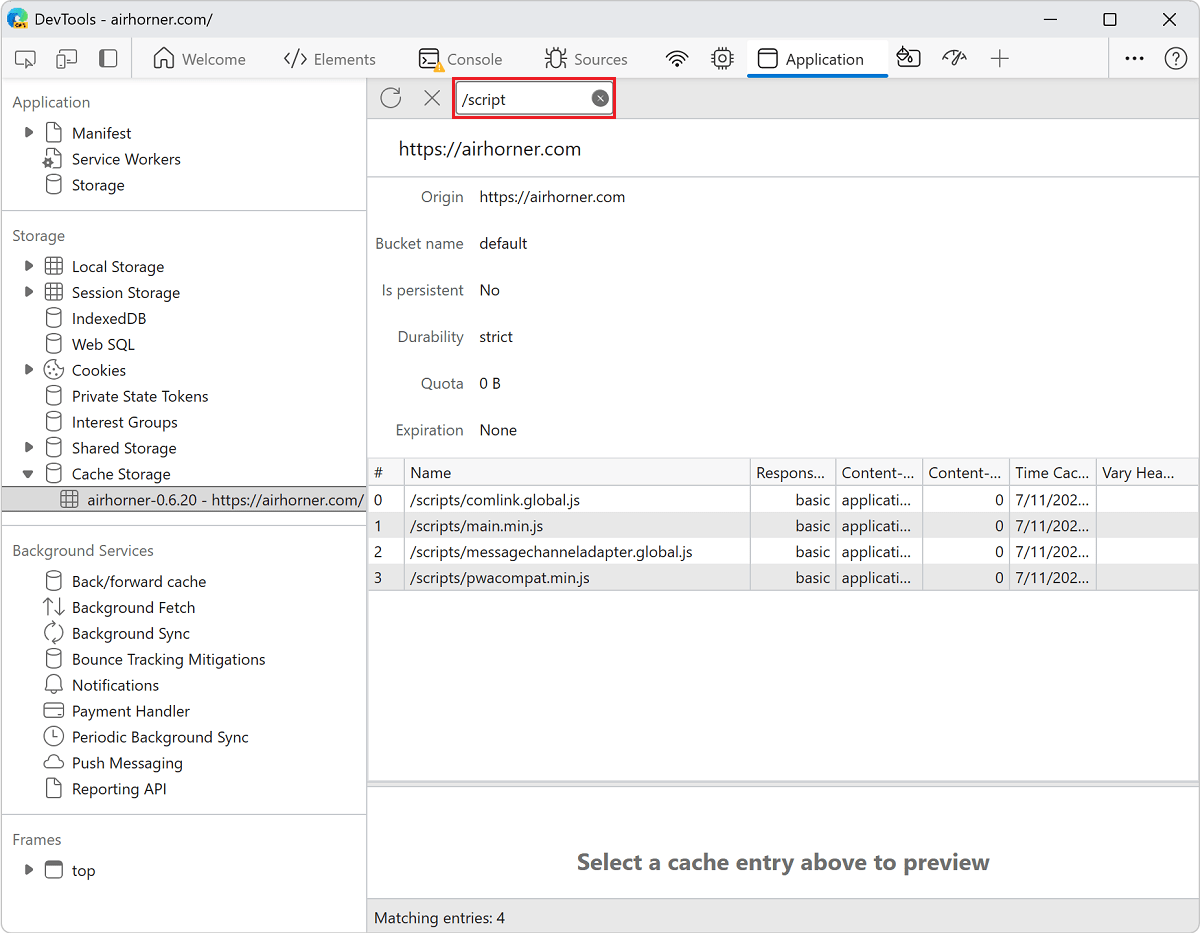Image resolution: width=1200 pixels, height=933 pixels.
Task: Open the Notifications background service
Action: point(113,684)
